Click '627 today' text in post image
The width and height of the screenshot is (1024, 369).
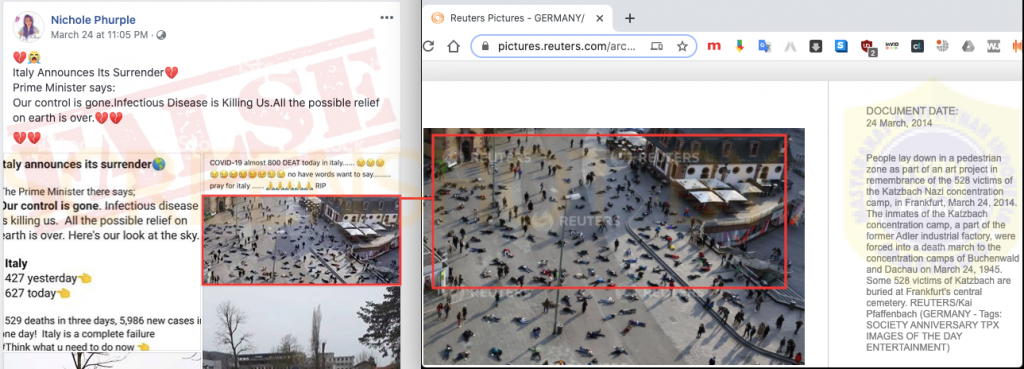pyautogui.click(x=30, y=293)
